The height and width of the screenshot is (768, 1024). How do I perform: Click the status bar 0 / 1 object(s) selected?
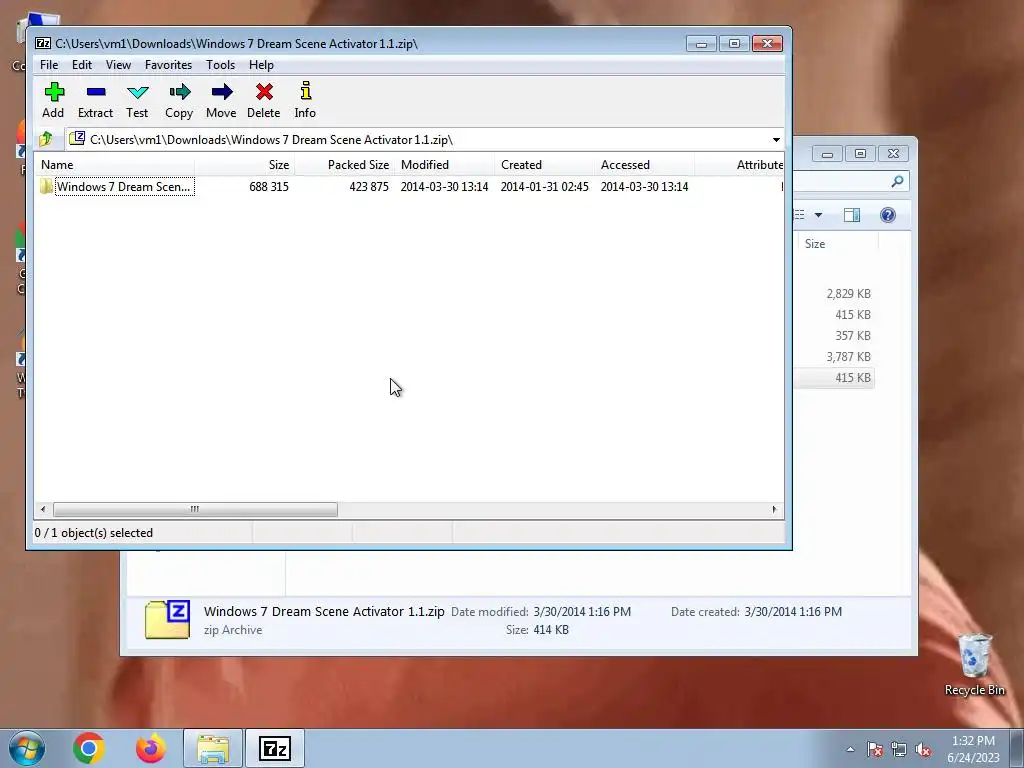(x=93, y=532)
